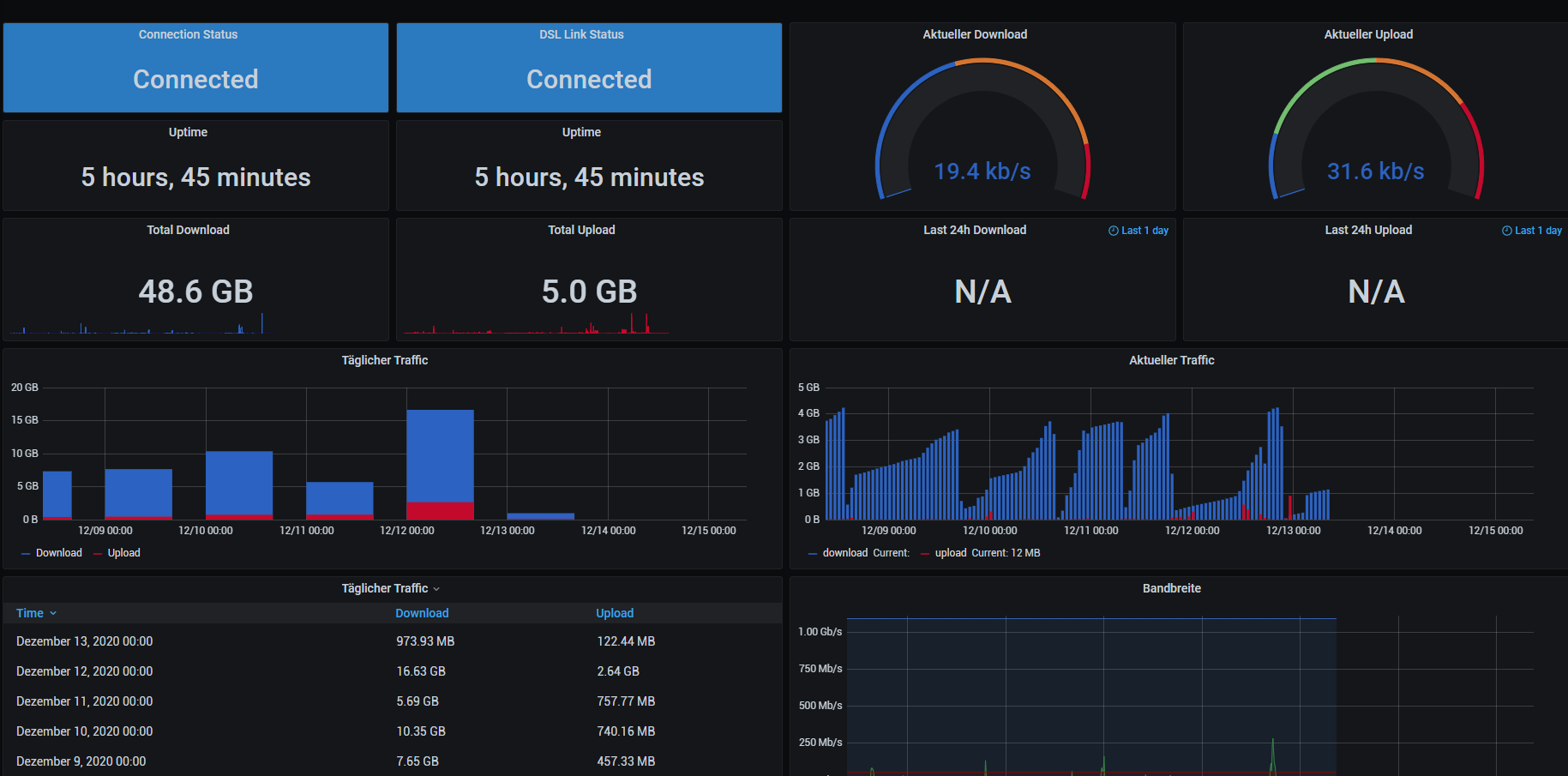Image resolution: width=1568 pixels, height=776 pixels.
Task: Click the 973.93 MB download cell
Action: click(425, 641)
